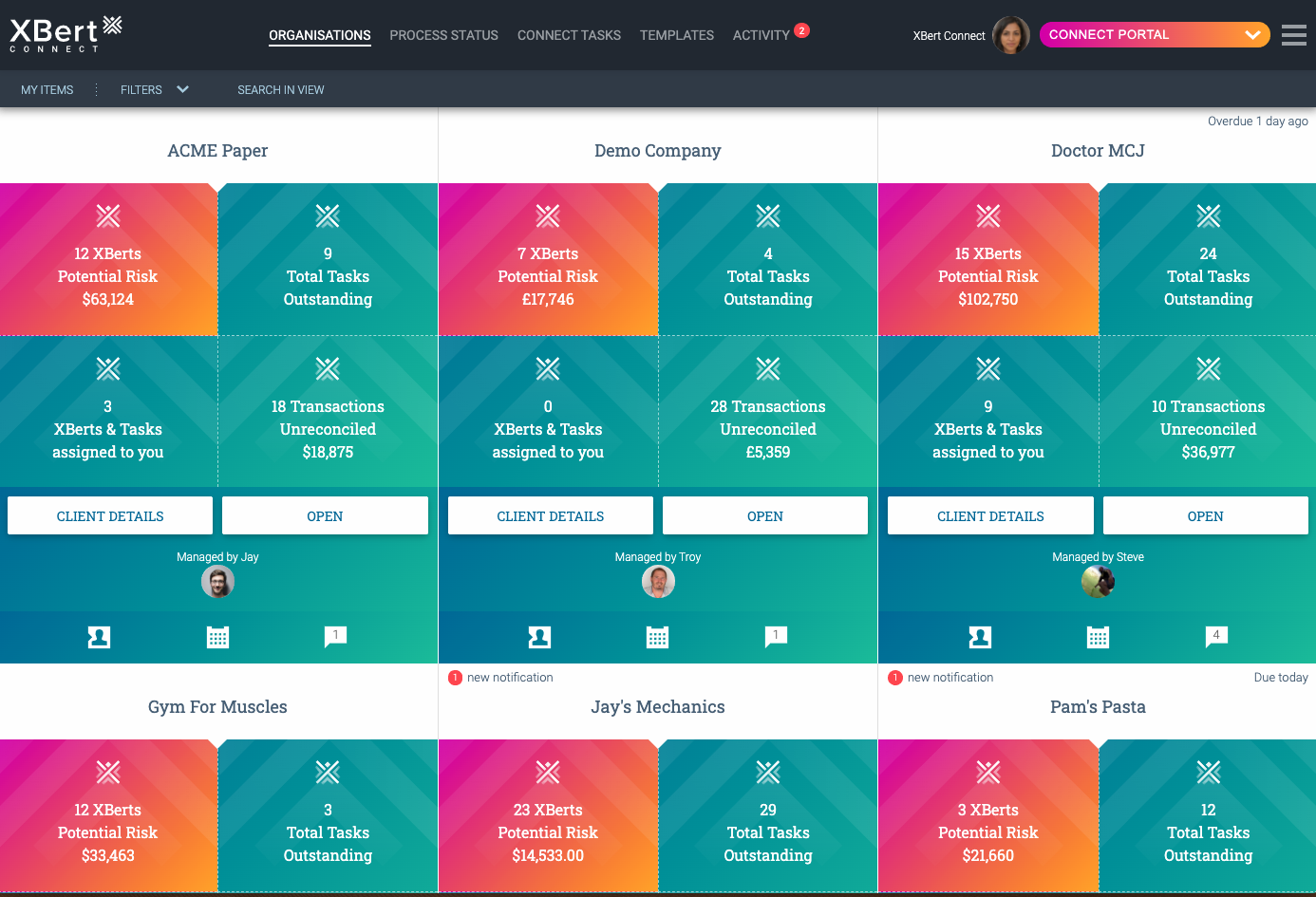Click manager Steve's avatar

pyautogui.click(x=1098, y=582)
